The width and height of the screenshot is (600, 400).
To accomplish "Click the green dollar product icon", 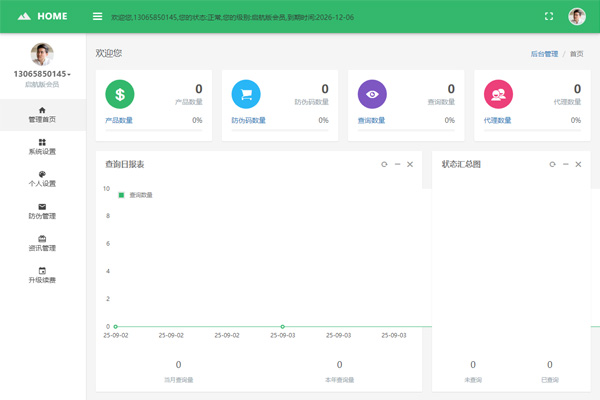I will pos(120,94).
